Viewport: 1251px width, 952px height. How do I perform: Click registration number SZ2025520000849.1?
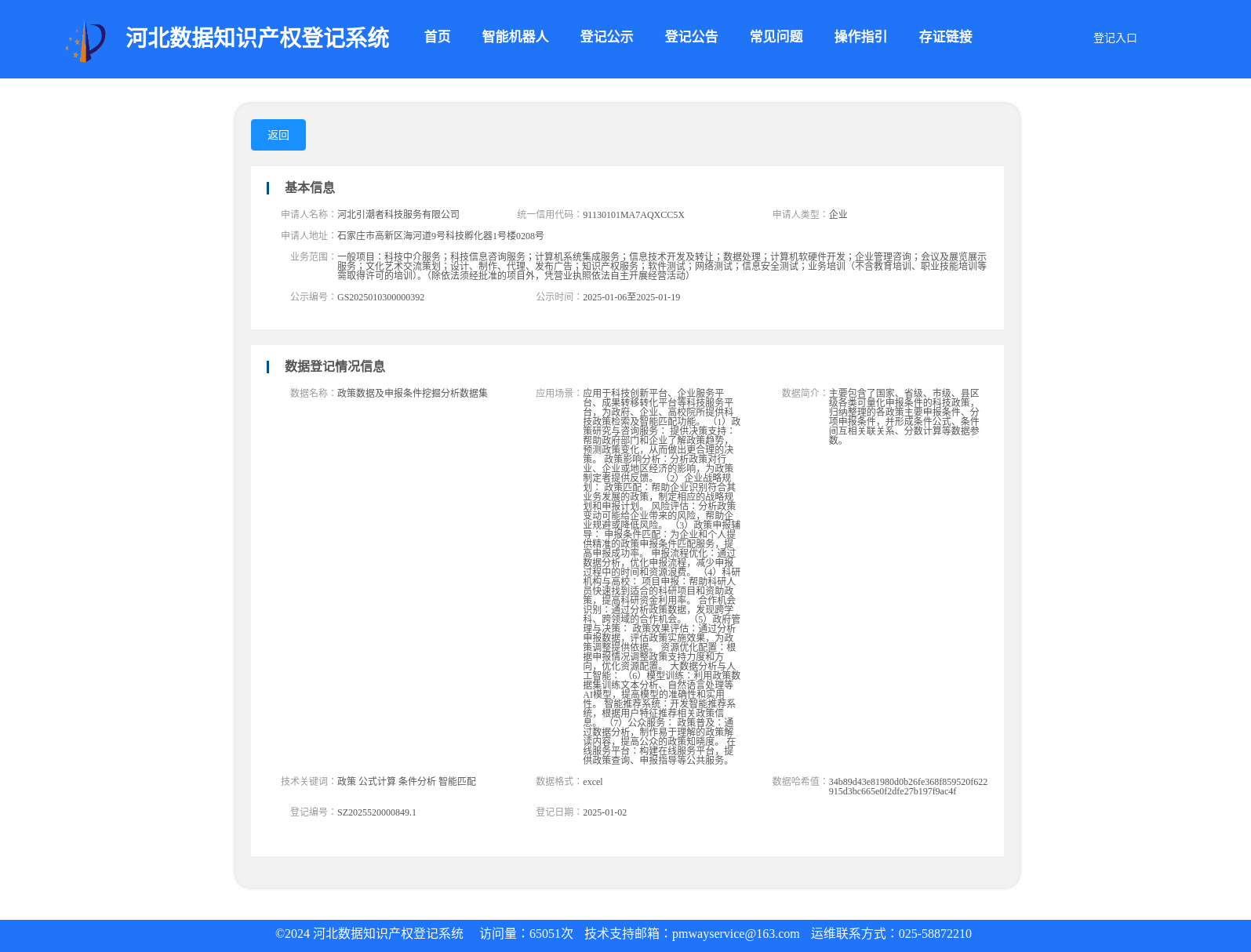pyautogui.click(x=376, y=812)
